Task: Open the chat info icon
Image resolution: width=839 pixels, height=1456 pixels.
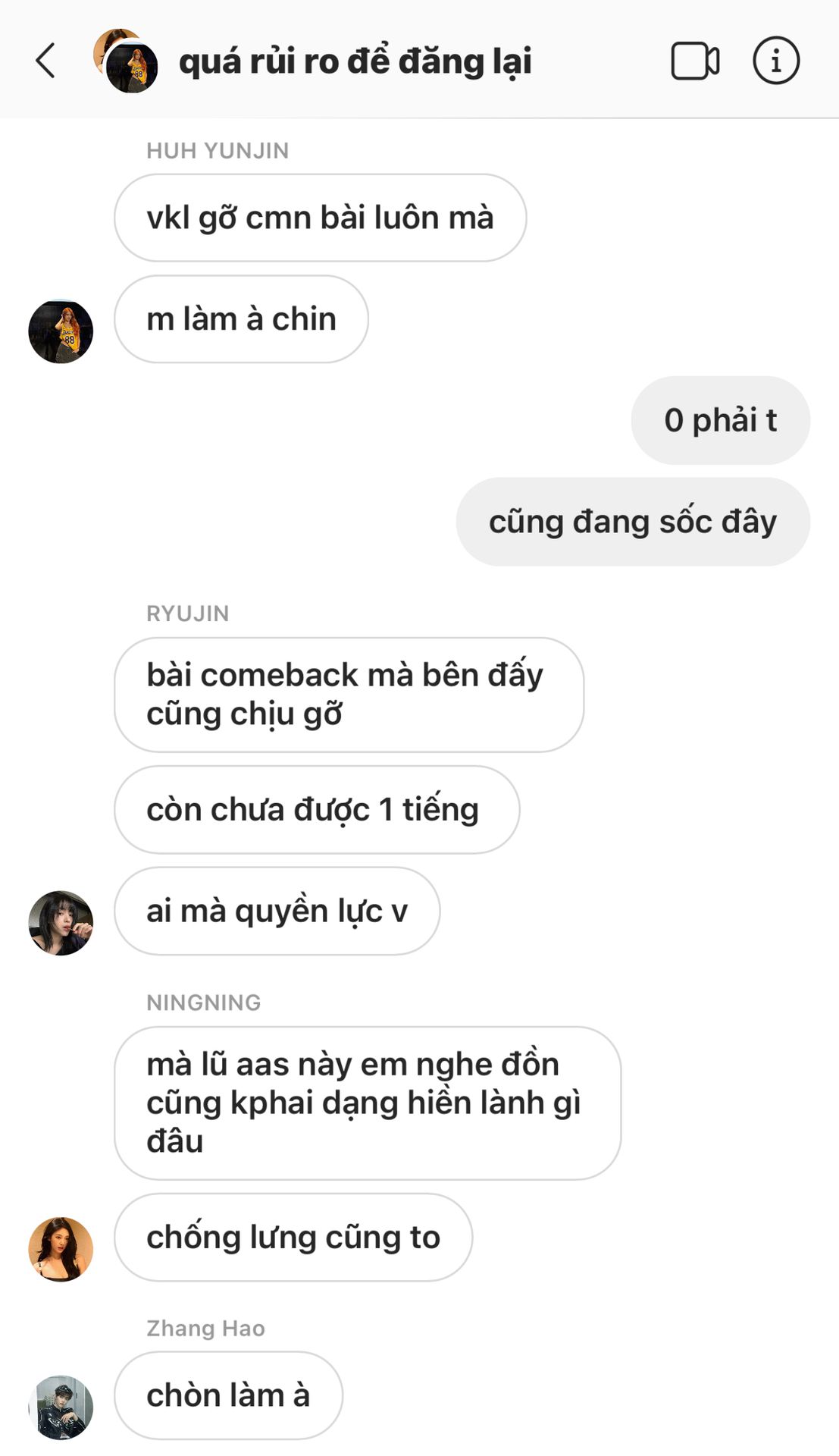Action: point(775,61)
